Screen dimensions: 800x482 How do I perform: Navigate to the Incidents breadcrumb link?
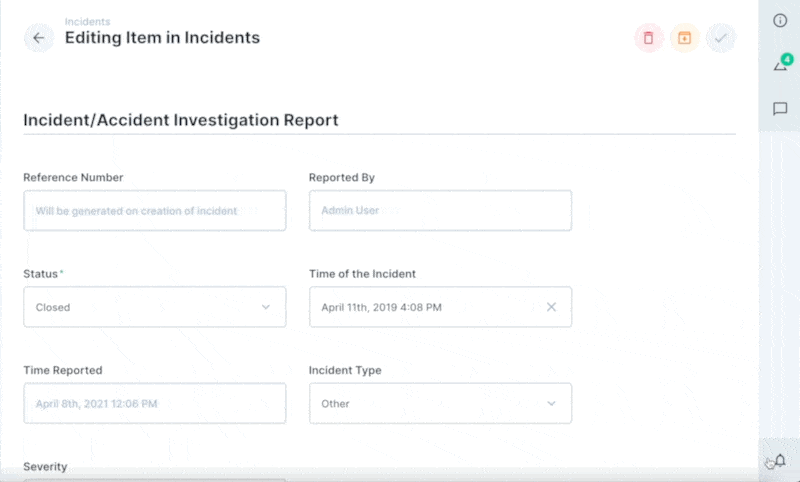coord(87,21)
